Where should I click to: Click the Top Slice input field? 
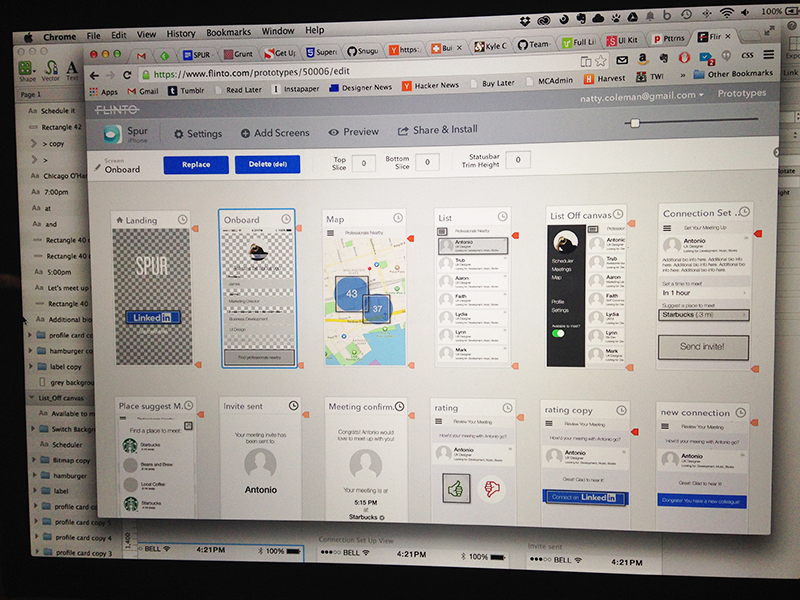pos(364,163)
